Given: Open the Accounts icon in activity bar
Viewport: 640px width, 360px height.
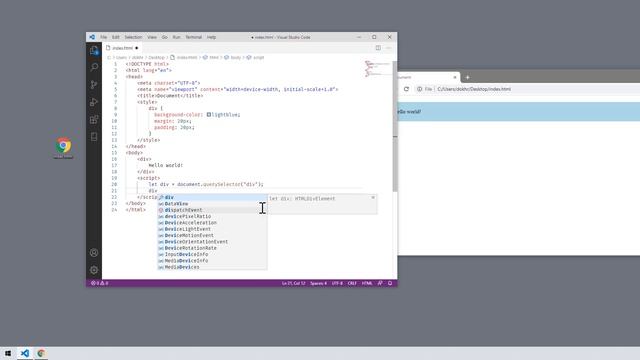Looking at the screenshot, I should coord(94,253).
